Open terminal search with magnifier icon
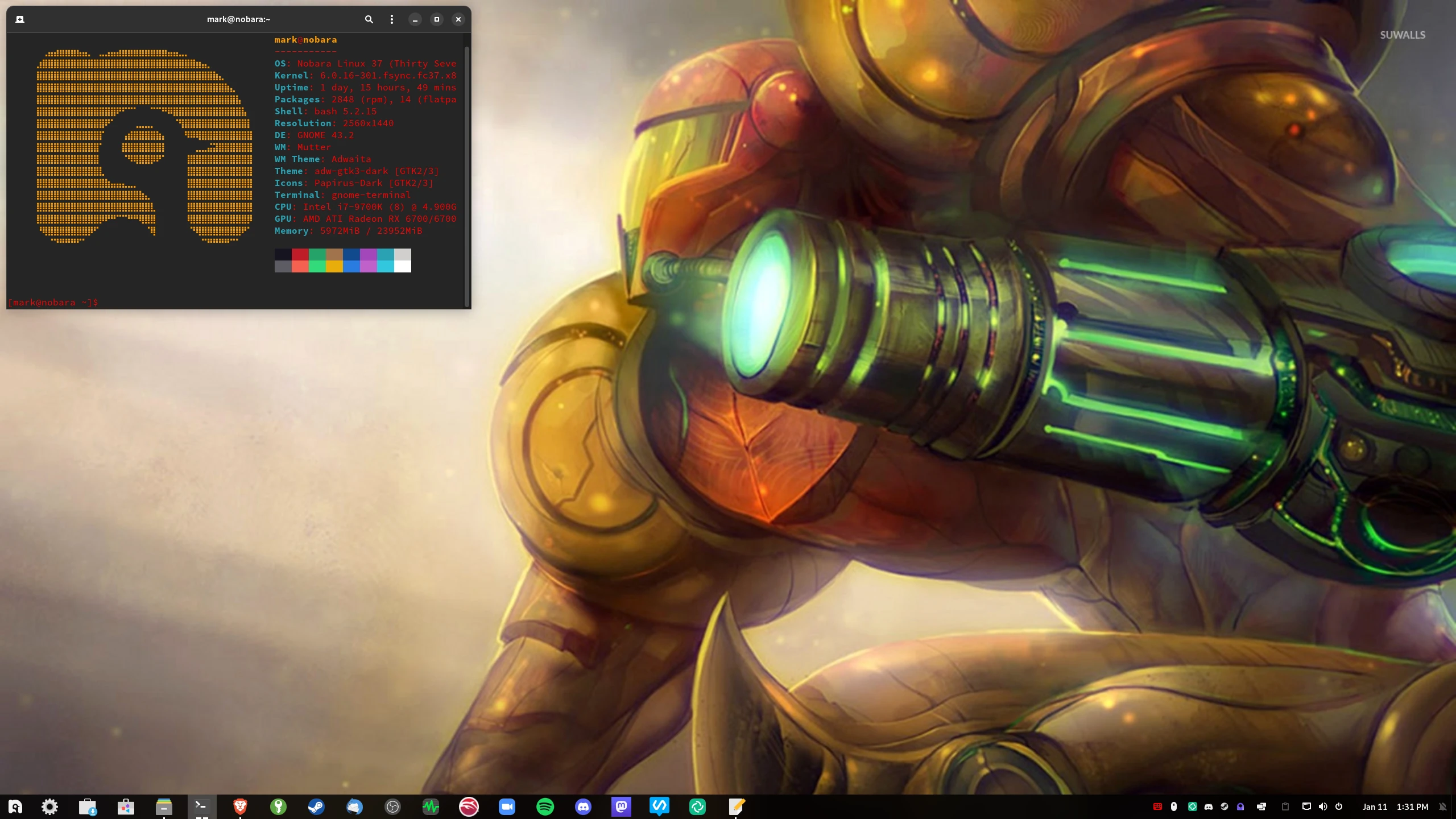The image size is (1456, 819). [369, 19]
